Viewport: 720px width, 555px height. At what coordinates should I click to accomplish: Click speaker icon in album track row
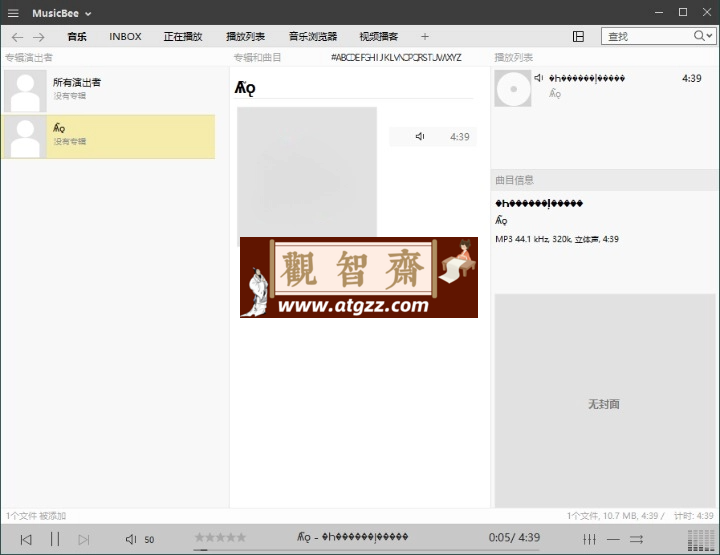(420, 136)
